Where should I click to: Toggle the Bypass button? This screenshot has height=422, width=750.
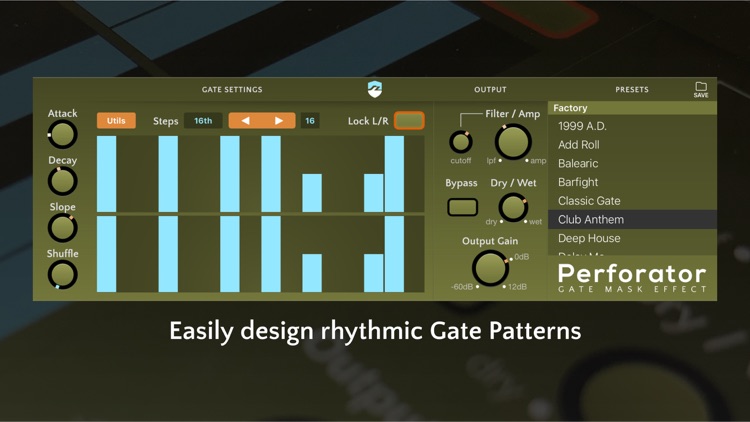463,207
